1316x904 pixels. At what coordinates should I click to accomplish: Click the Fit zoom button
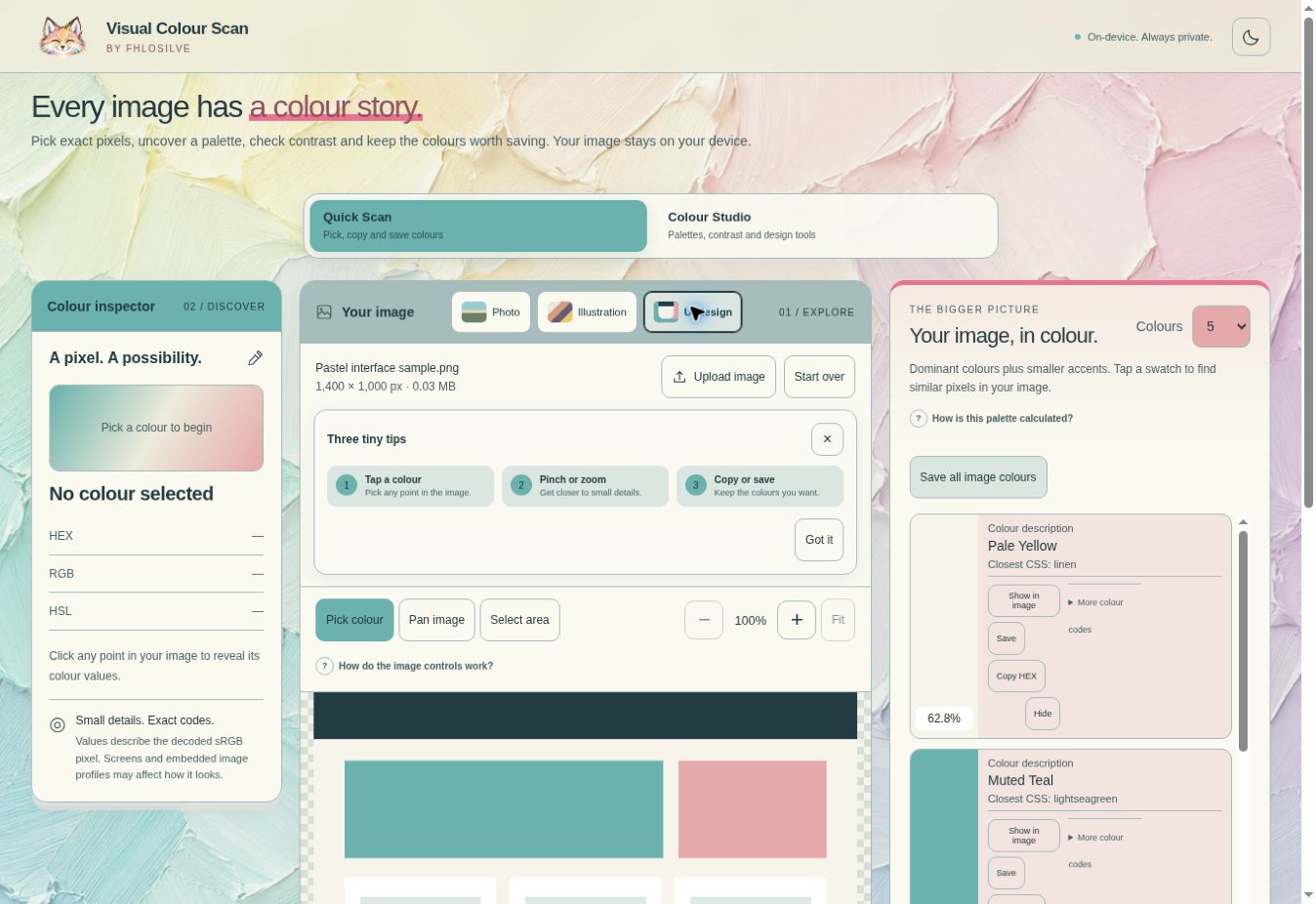click(x=838, y=620)
